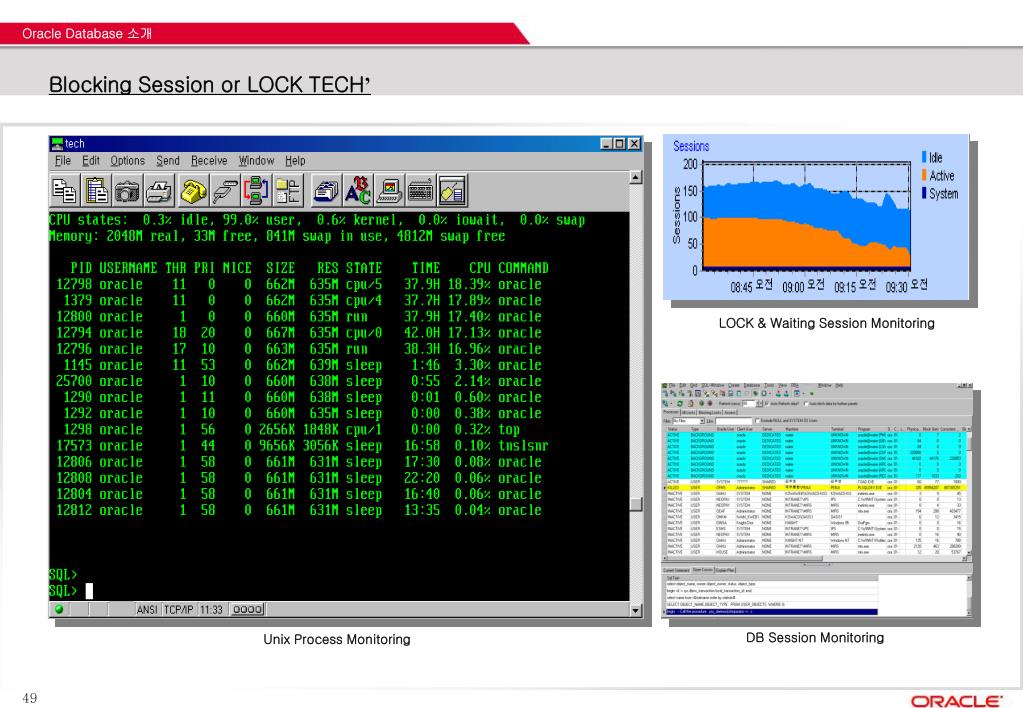Screen dimensions: 1023x708
Task: Click the yellow telephone connect icon
Action: point(193,191)
